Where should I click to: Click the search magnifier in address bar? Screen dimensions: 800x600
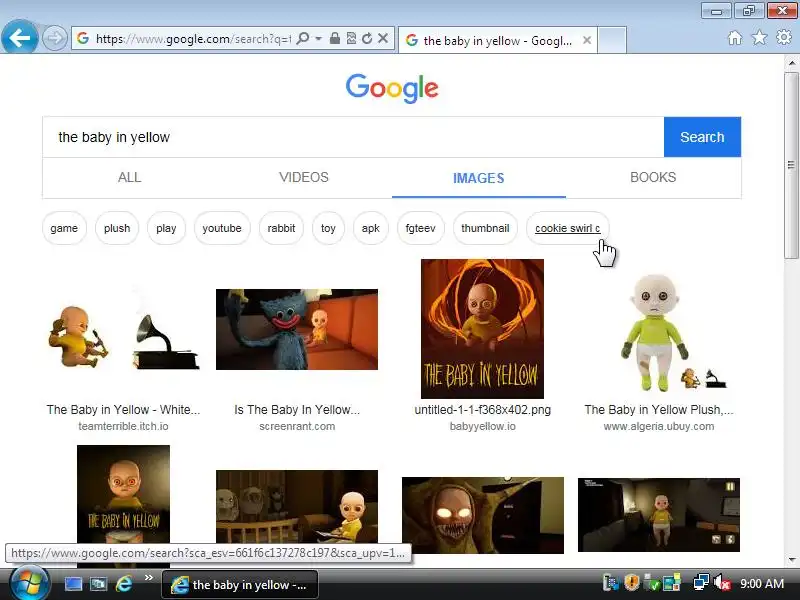click(x=303, y=38)
